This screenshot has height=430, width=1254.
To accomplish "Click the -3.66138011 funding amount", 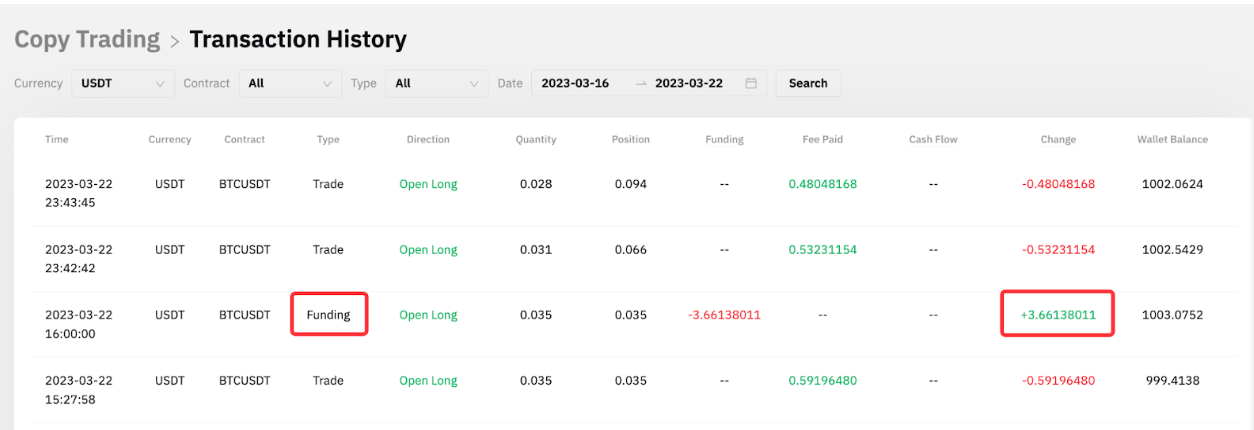I will pyautogui.click(x=724, y=315).
